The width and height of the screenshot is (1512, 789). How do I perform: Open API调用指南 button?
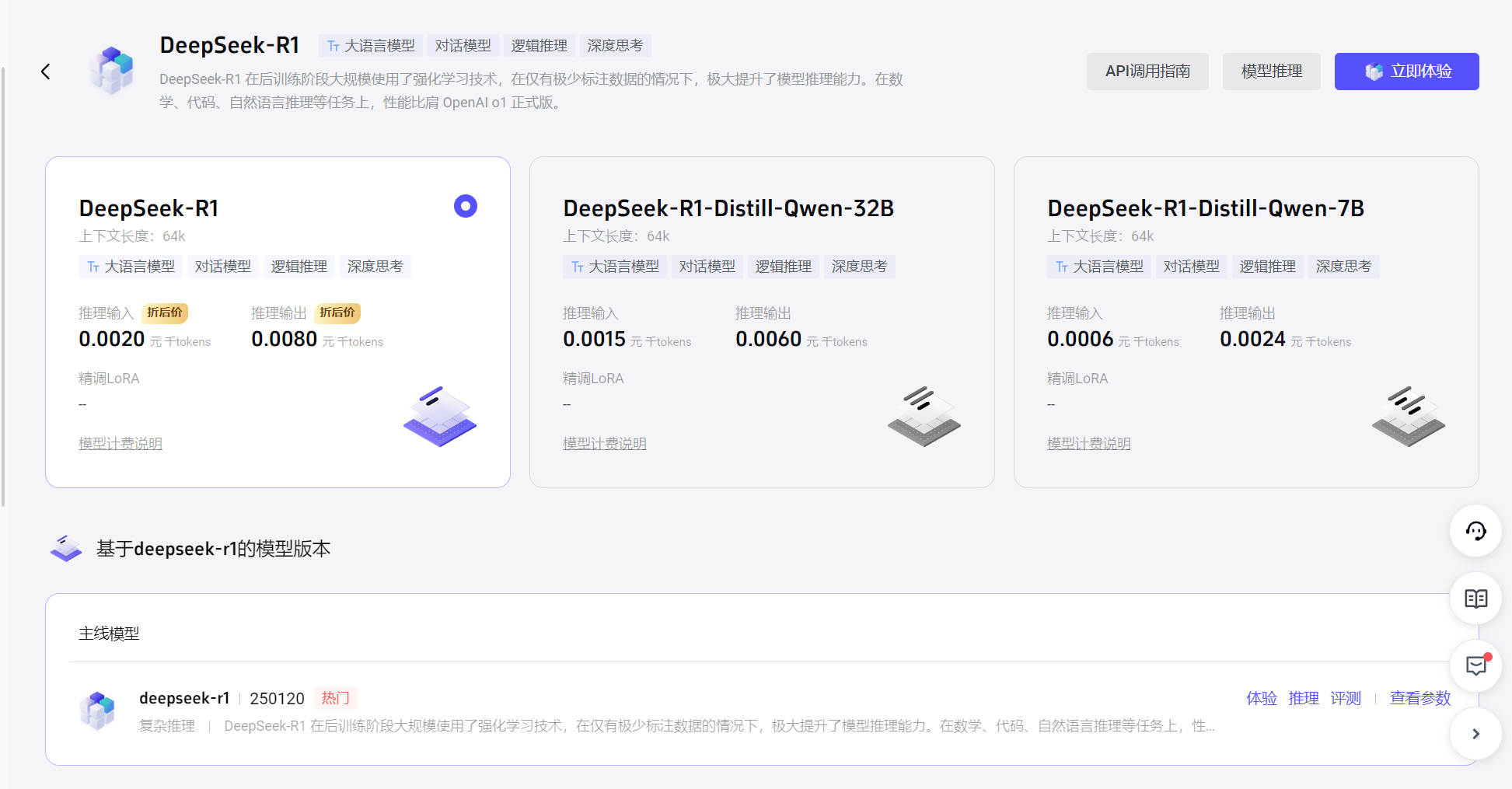1147,72
